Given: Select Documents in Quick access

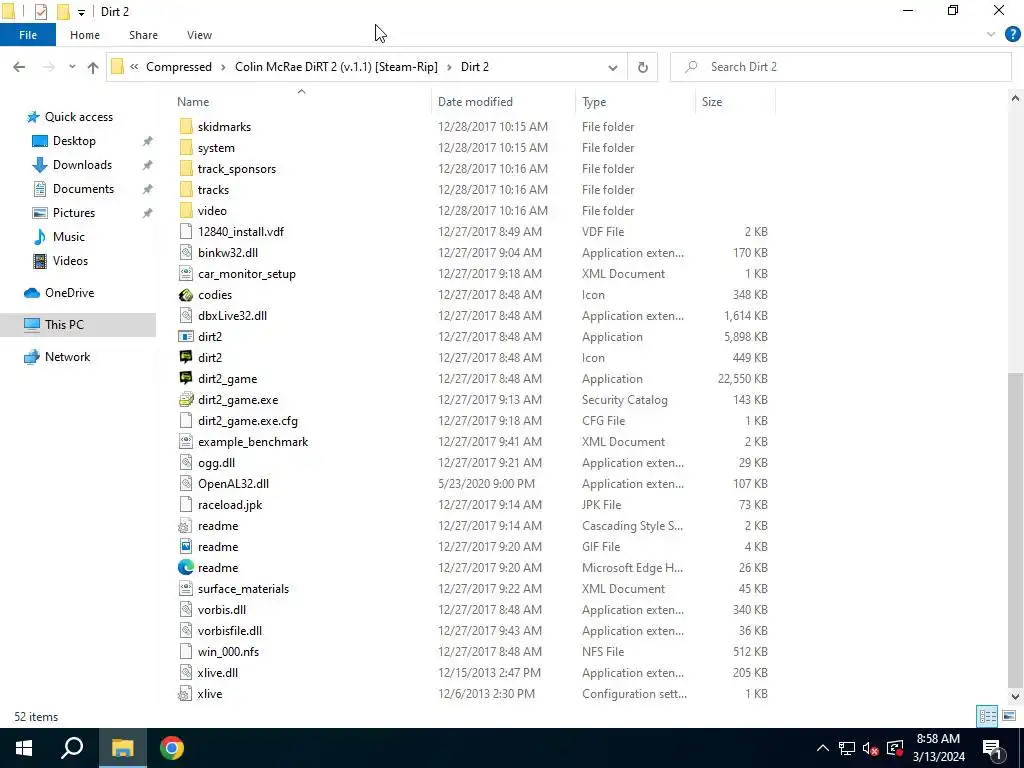Looking at the screenshot, I should 84,189.
